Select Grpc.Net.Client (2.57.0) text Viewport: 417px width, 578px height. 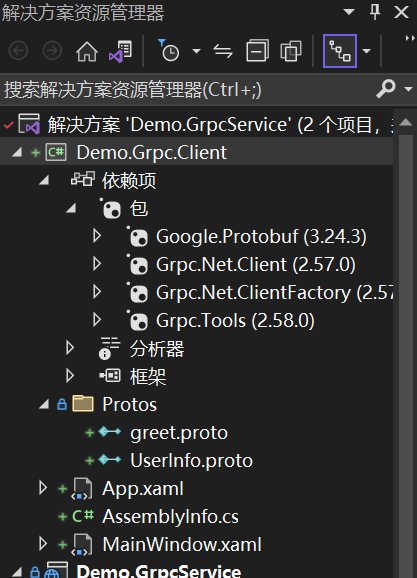pyautogui.click(x=256, y=265)
